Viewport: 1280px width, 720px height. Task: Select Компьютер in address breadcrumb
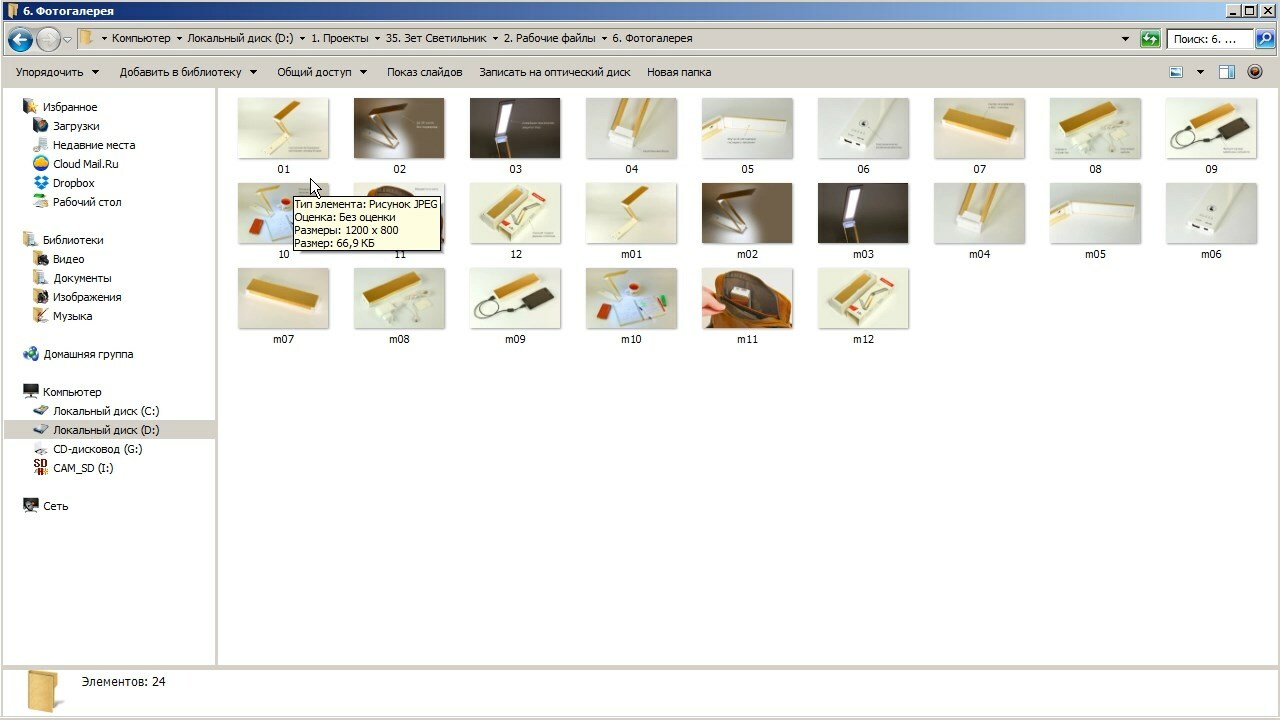(x=141, y=38)
